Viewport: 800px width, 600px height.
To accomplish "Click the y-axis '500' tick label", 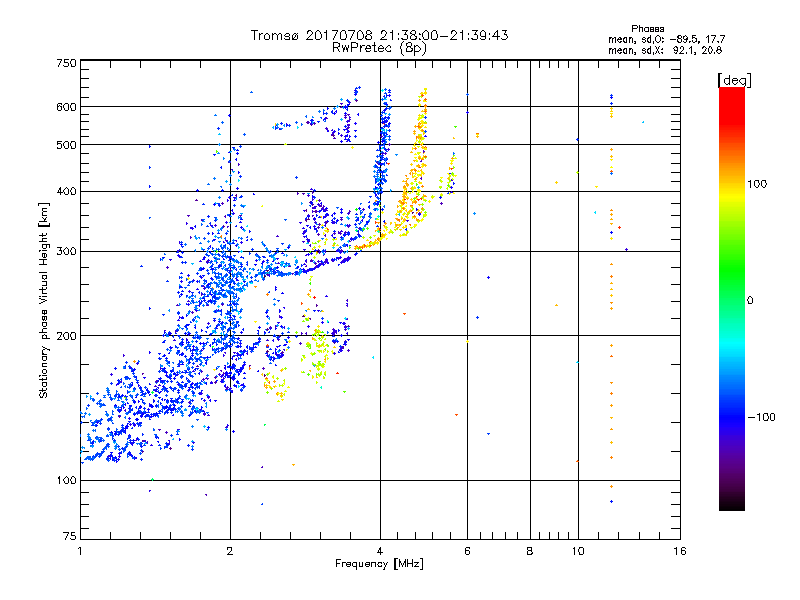I will coord(66,145).
